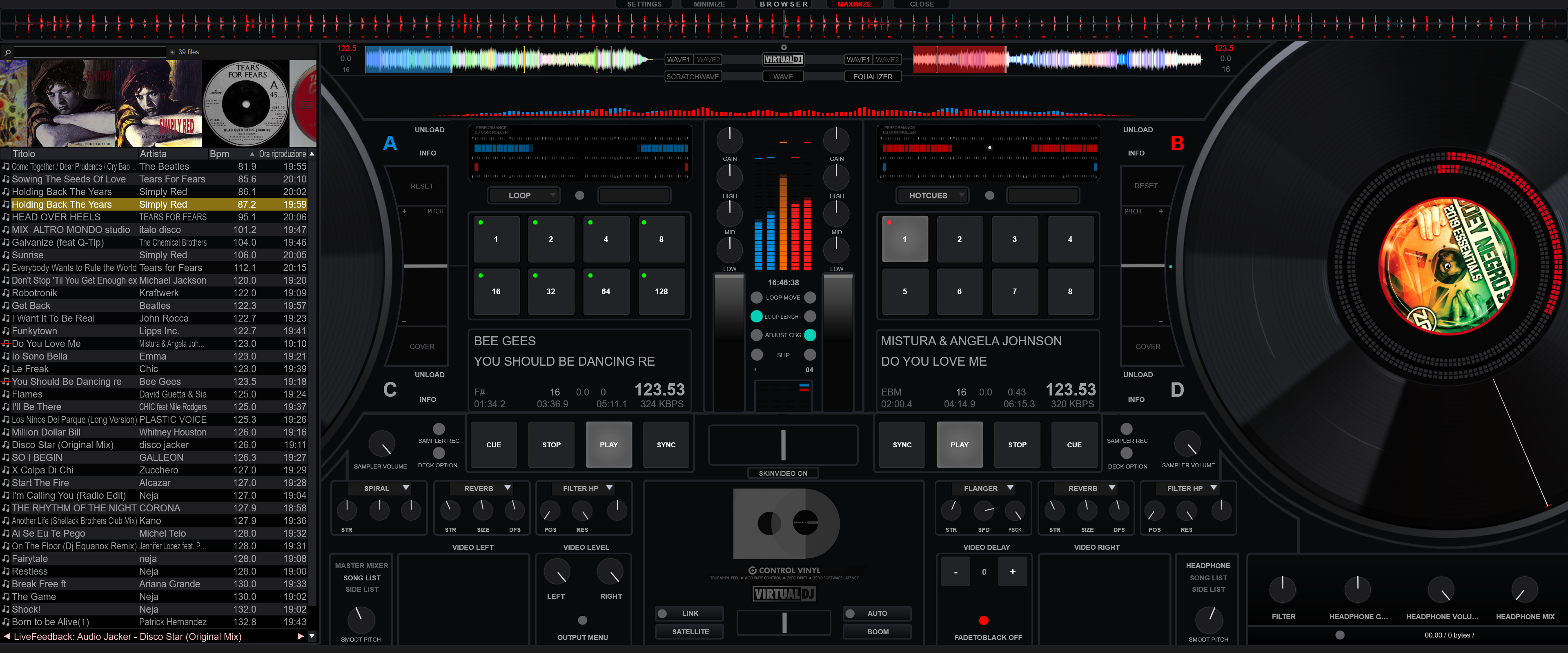
Task: Select deck C letter indicator
Action: 390,389
